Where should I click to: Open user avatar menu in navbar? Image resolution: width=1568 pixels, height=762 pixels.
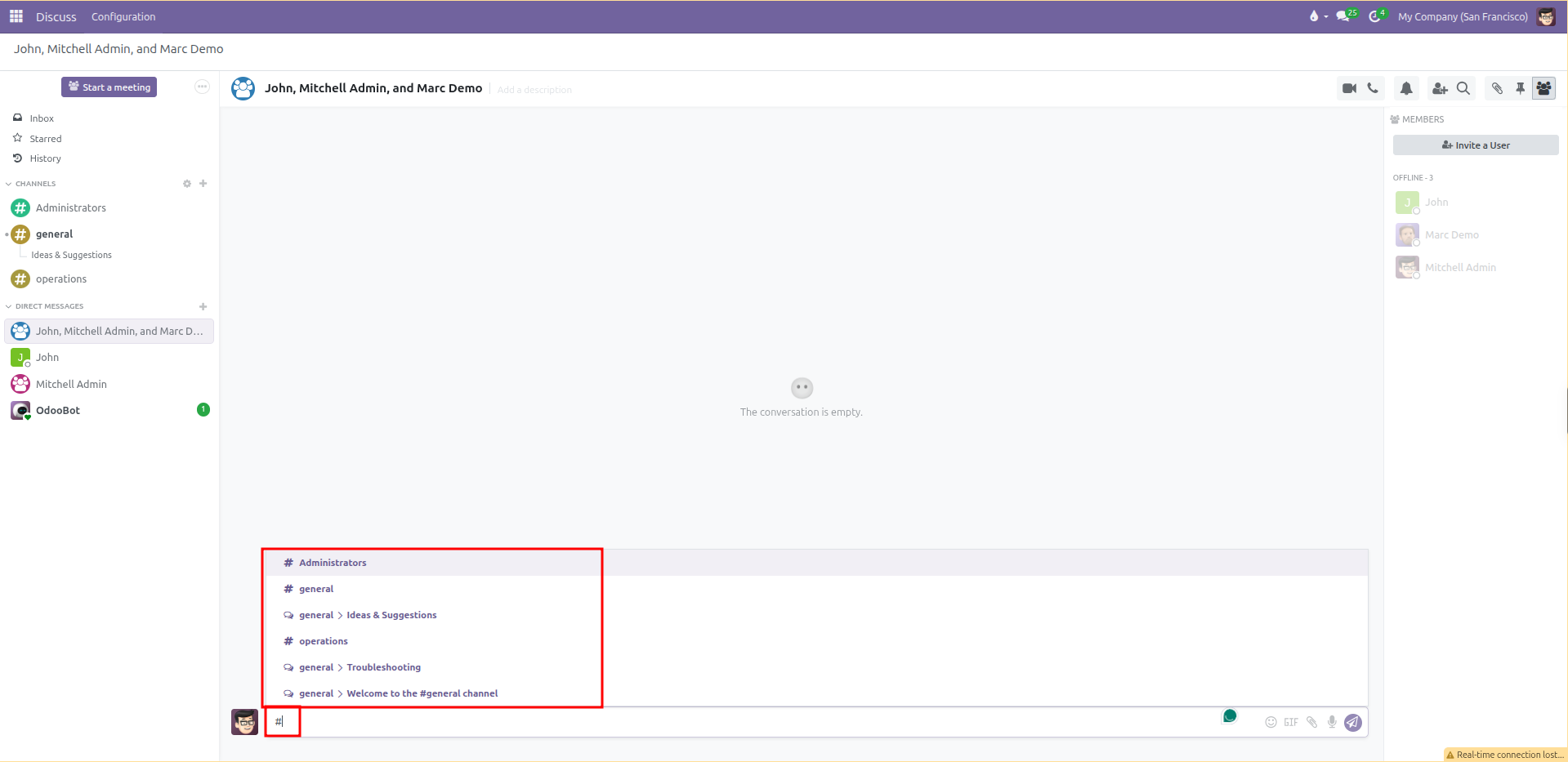[1546, 16]
